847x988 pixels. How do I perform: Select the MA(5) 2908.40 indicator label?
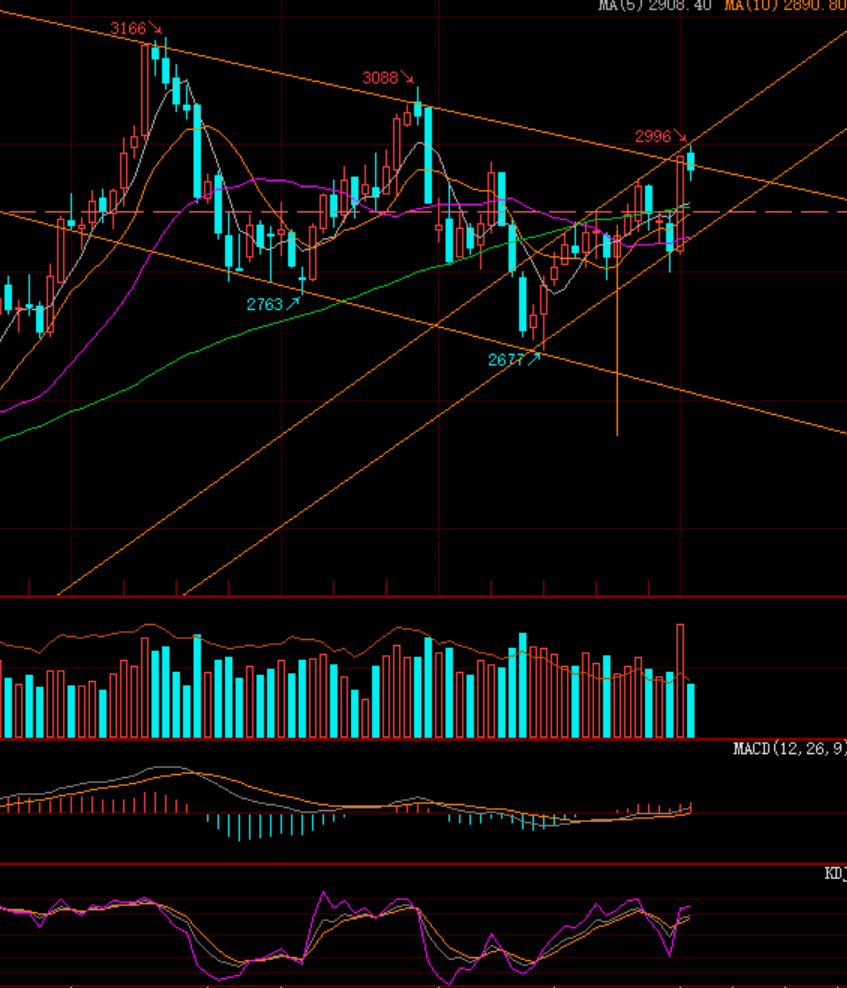click(655, 5)
